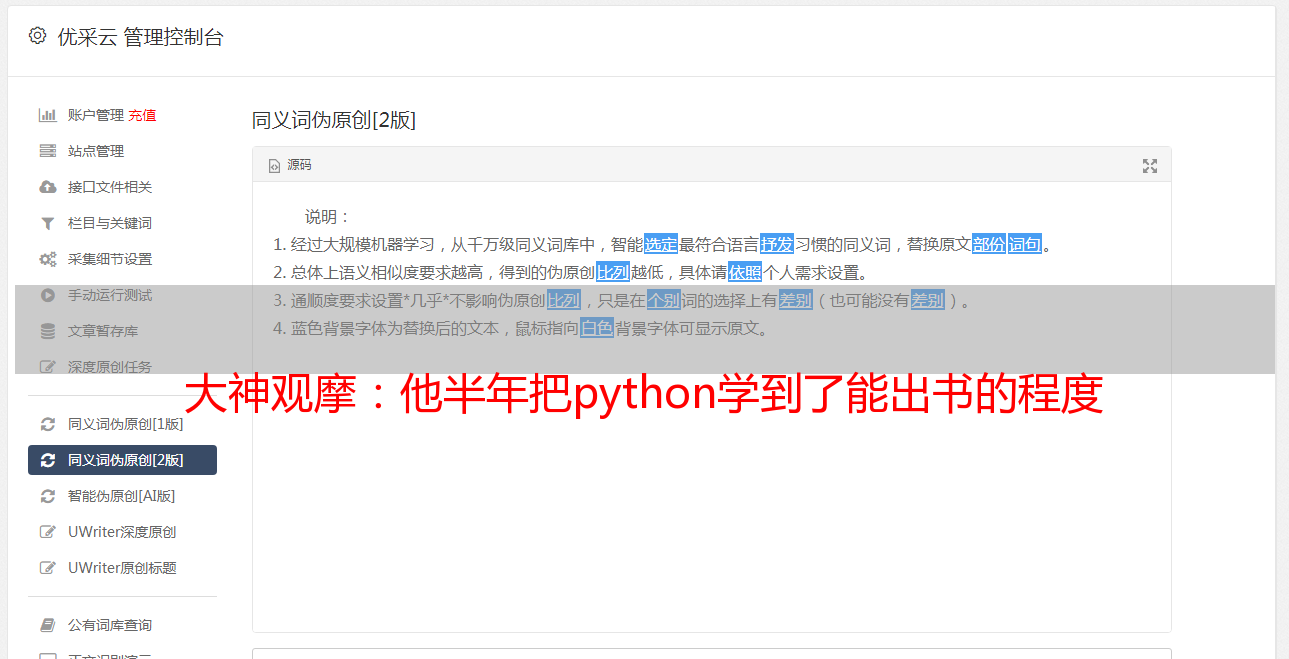Click the 栏目与关键词 filter icon
The image size is (1289, 659).
coord(47,223)
